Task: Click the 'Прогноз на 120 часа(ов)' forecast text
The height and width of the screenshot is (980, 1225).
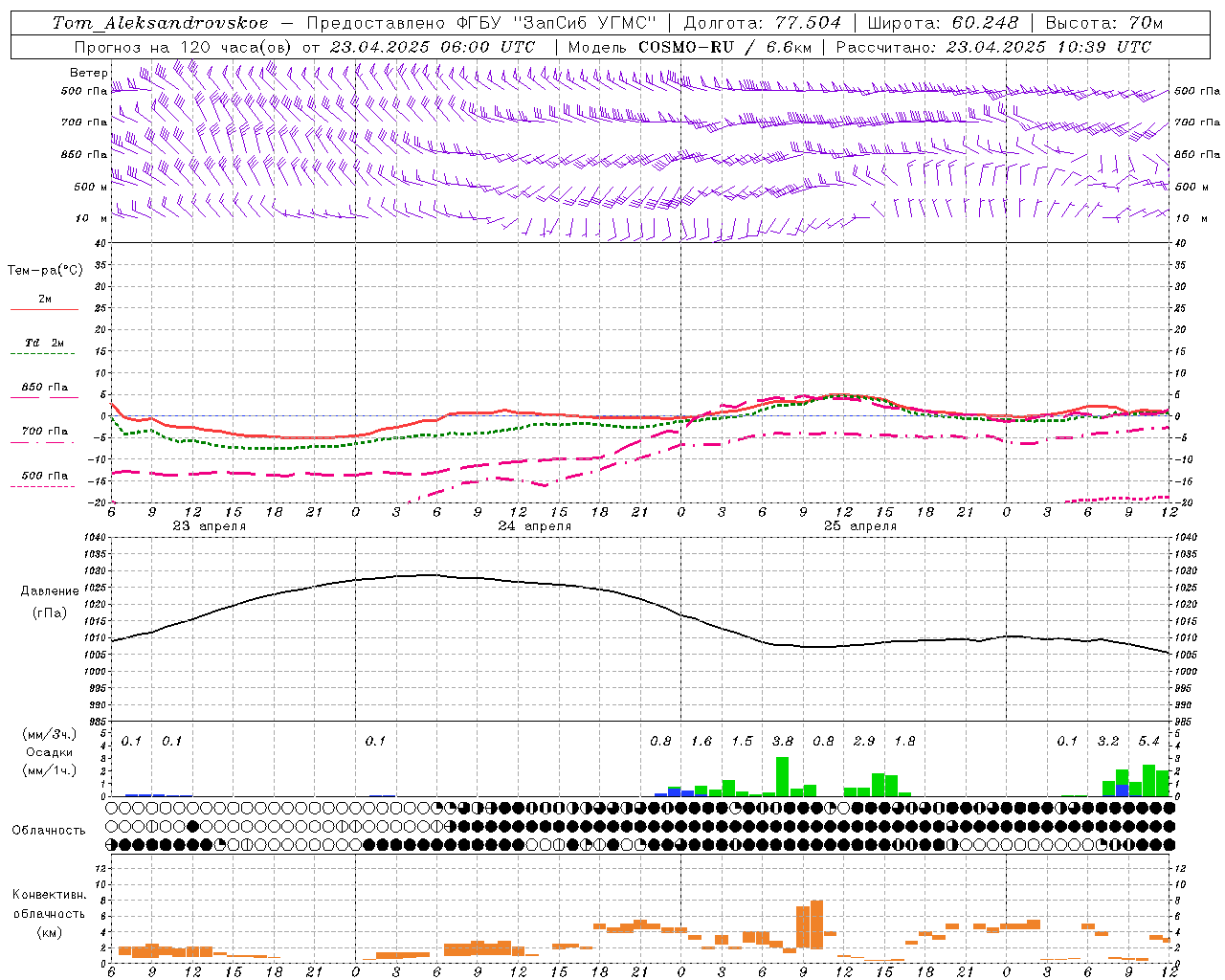Action: 184,47
